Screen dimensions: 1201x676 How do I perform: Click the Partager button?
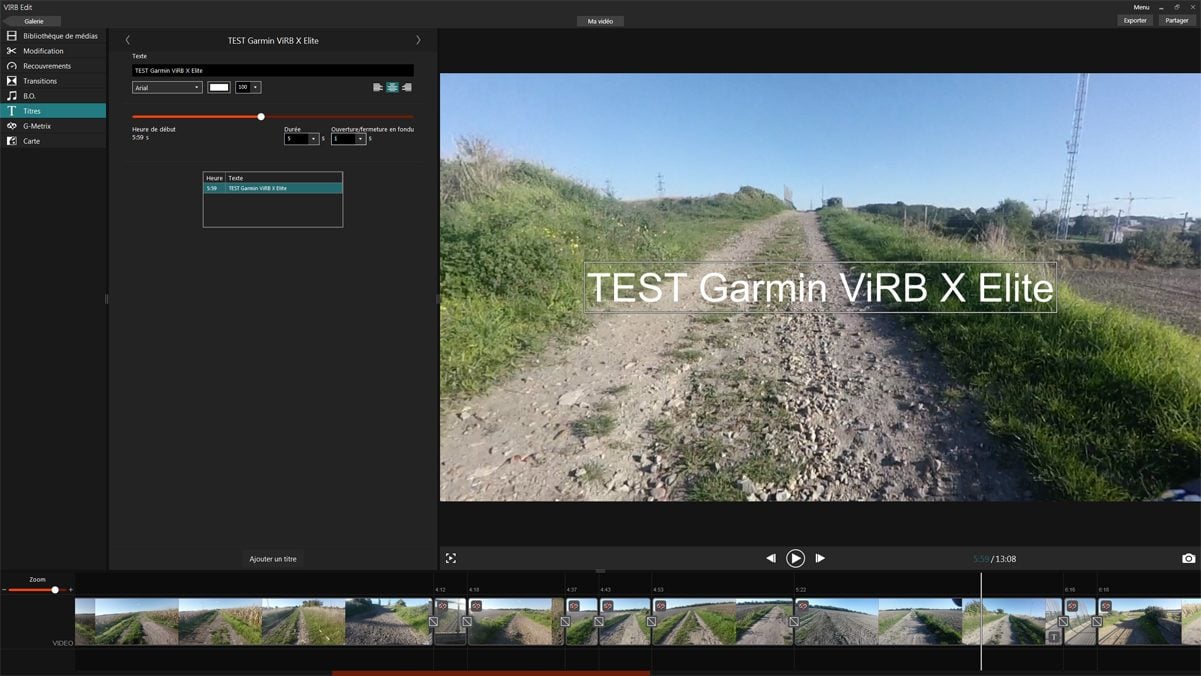pyautogui.click(x=1177, y=20)
